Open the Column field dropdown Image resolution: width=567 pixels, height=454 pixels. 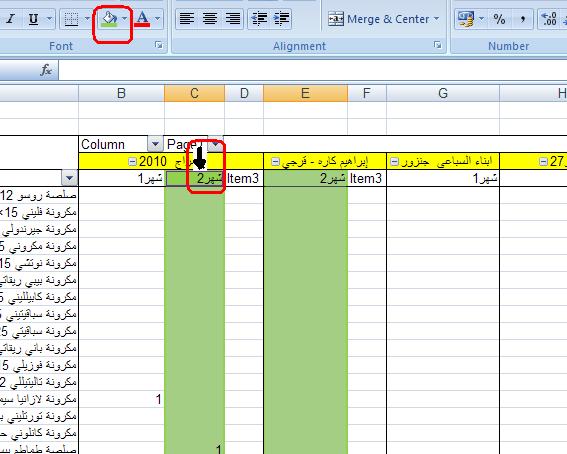point(155,144)
